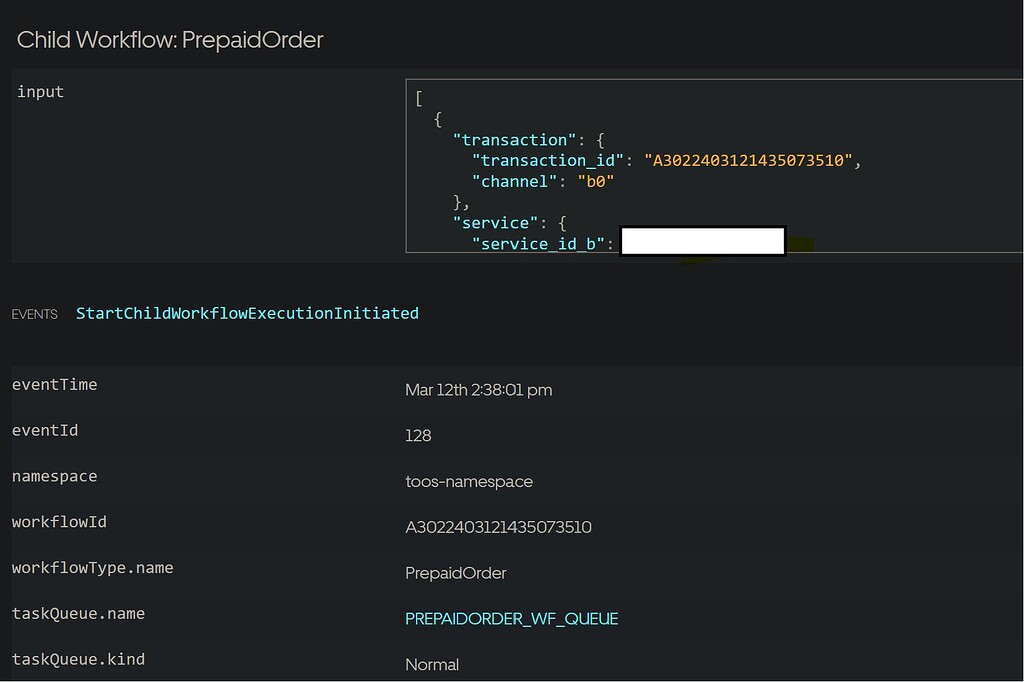
Task: Select the taskQueue.kind value Normal
Action: pyautogui.click(x=432, y=664)
